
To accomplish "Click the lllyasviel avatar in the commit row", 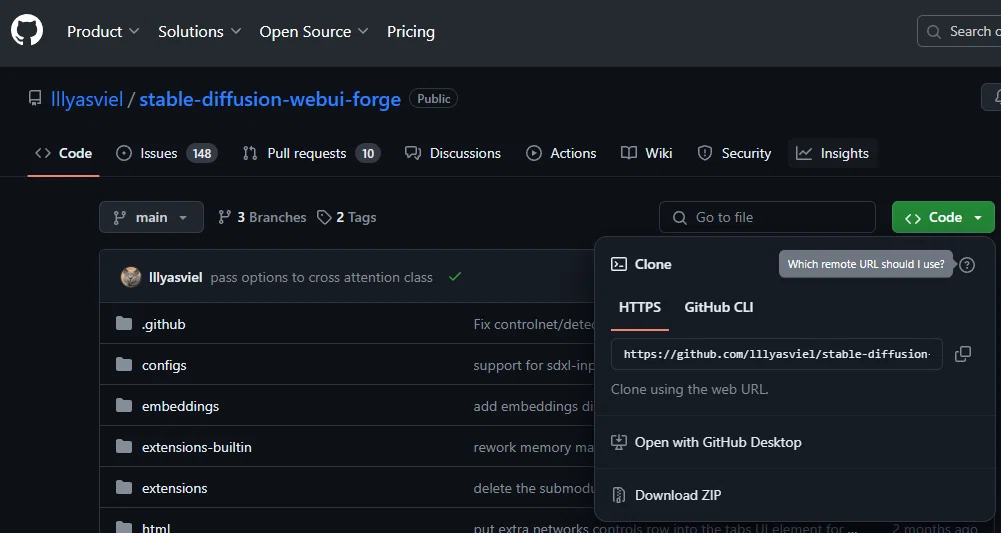I will (131, 277).
